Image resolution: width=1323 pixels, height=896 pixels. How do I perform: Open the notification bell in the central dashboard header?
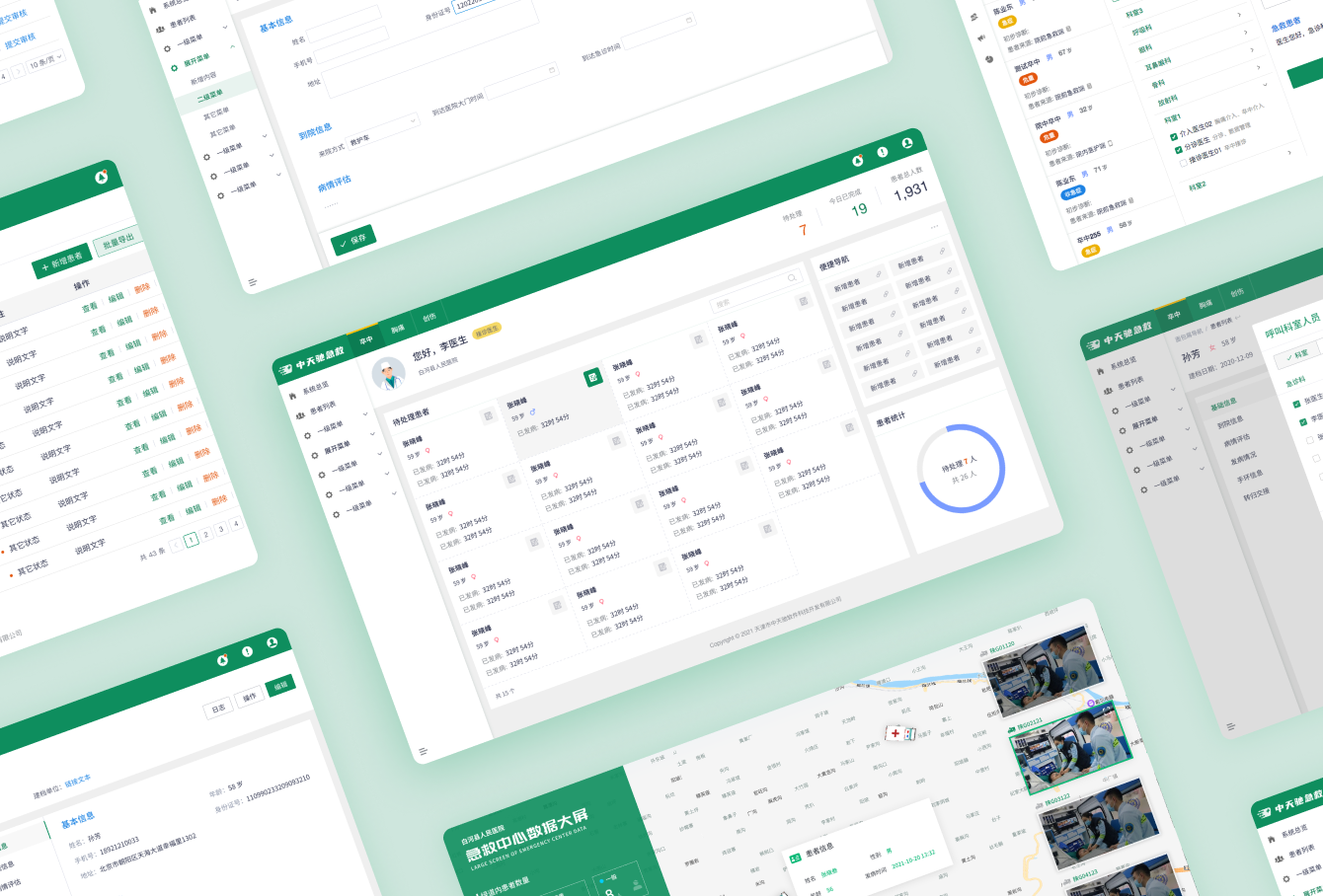857,161
